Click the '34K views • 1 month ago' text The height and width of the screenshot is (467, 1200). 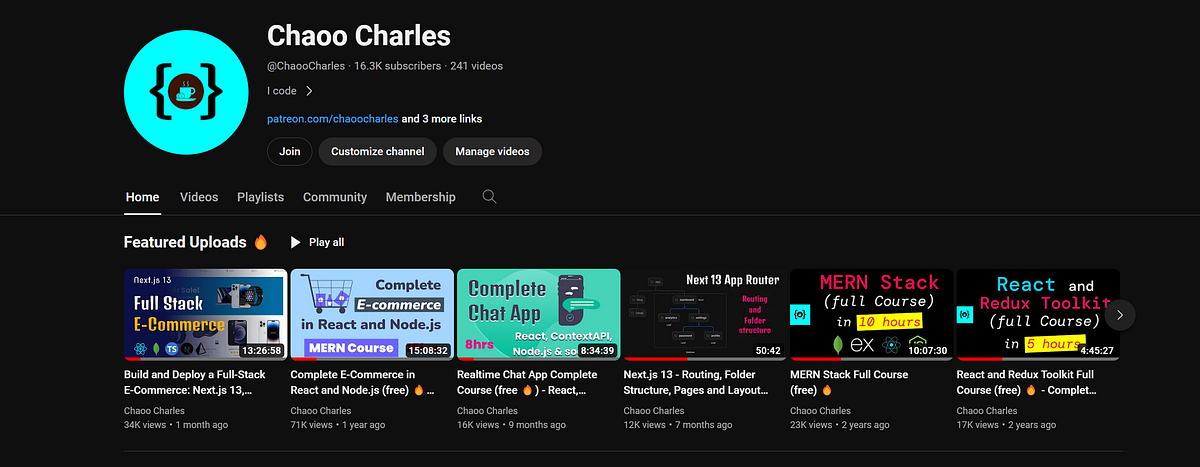176,425
